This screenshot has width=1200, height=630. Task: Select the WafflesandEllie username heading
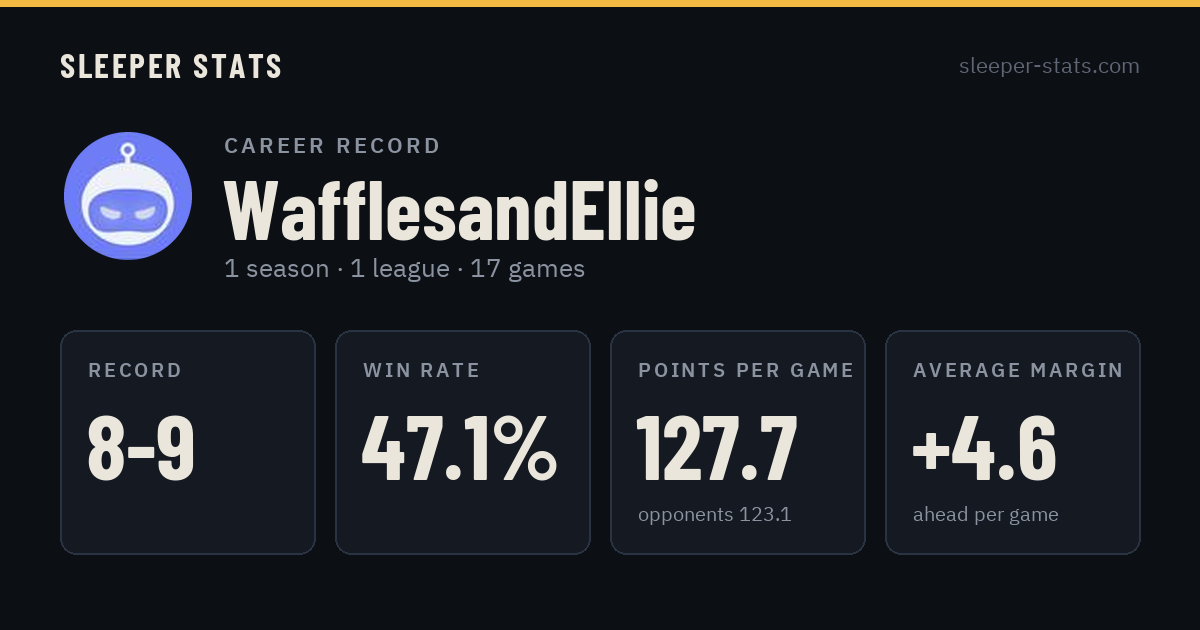tap(459, 211)
